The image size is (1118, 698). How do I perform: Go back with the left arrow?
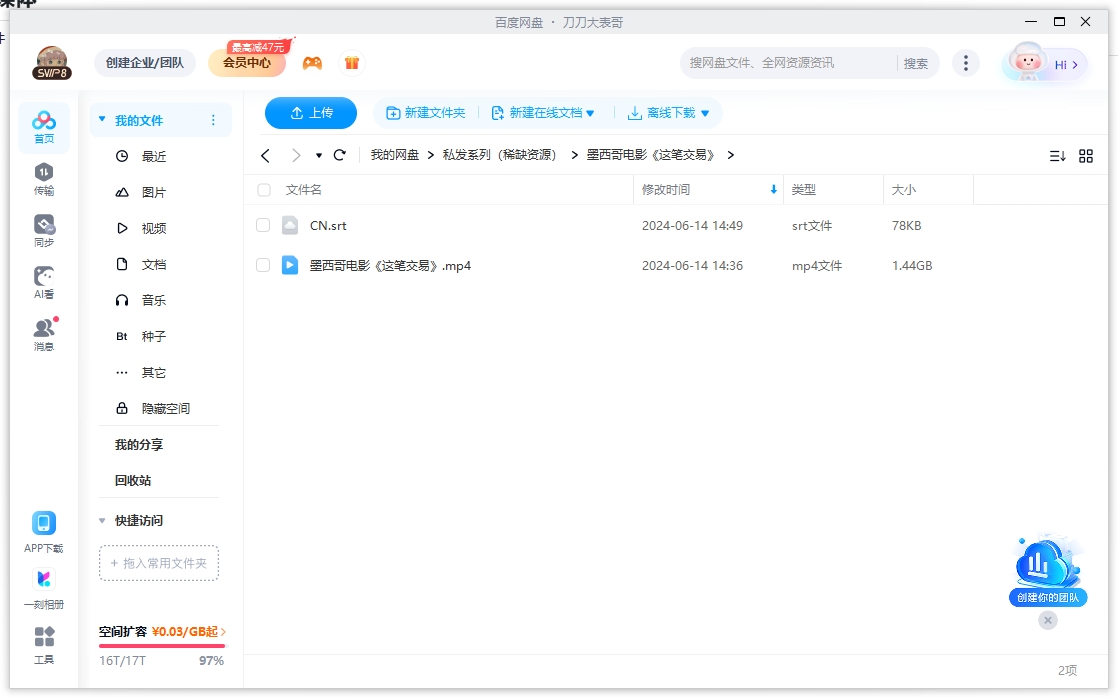[265, 155]
